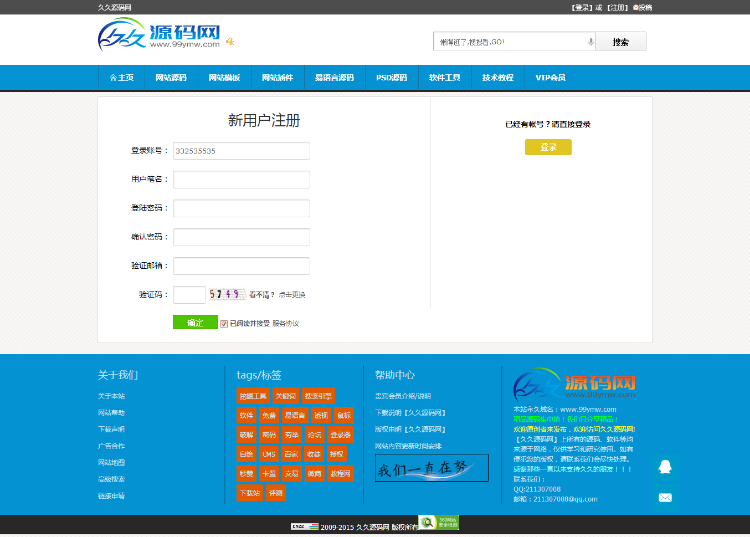Click the green 360 security badge in the footer
The height and width of the screenshot is (537, 750).
pos(438,522)
